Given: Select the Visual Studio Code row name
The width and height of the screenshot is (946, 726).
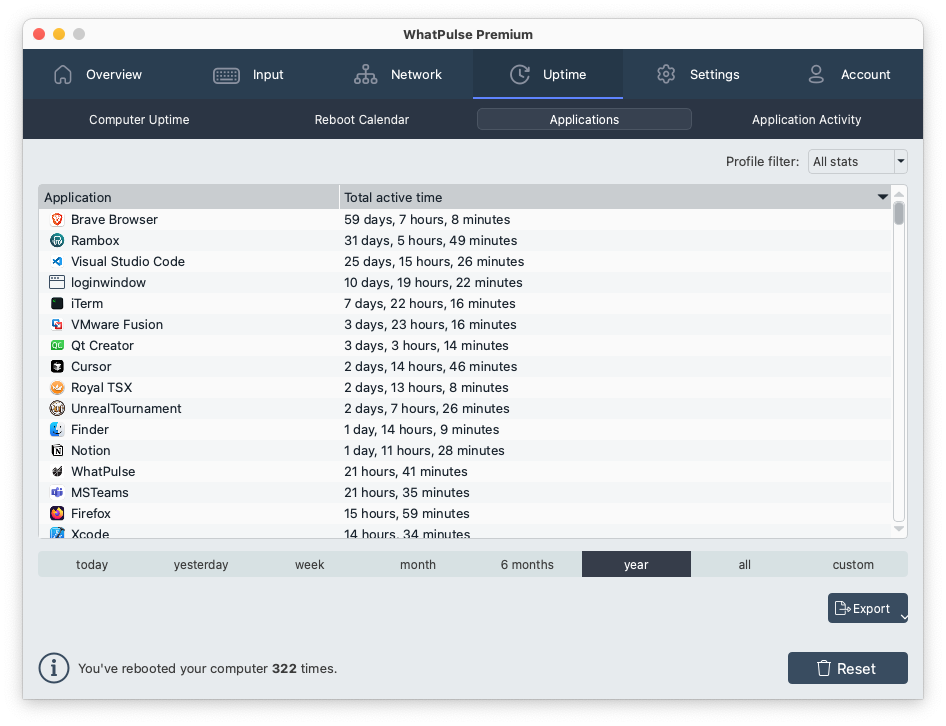Looking at the screenshot, I should [x=128, y=262].
